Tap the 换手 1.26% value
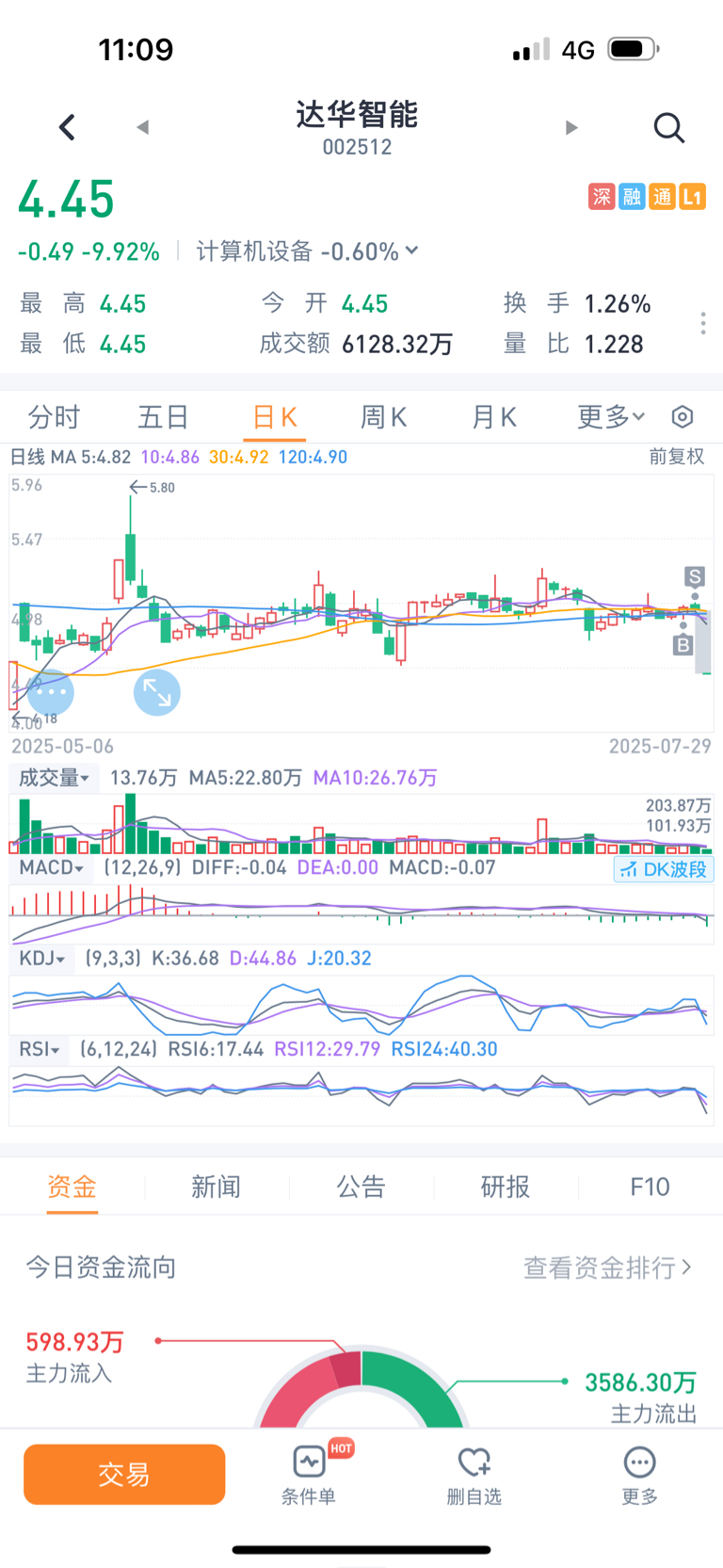Screen dimensions: 723x1568 [618, 303]
